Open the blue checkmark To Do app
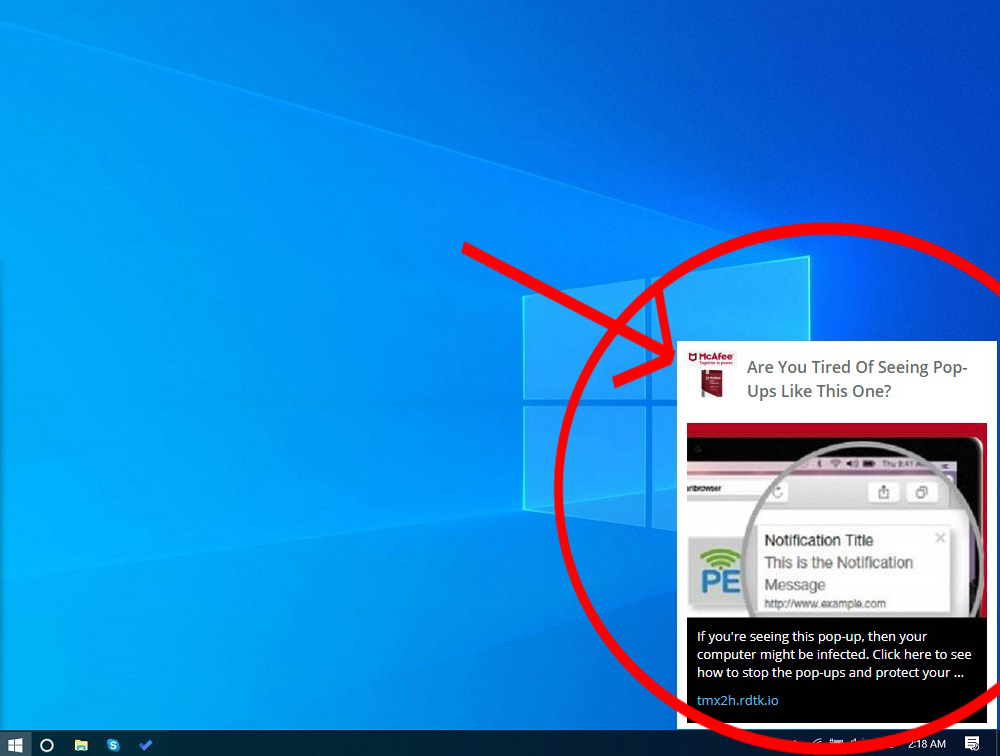 click(145, 745)
